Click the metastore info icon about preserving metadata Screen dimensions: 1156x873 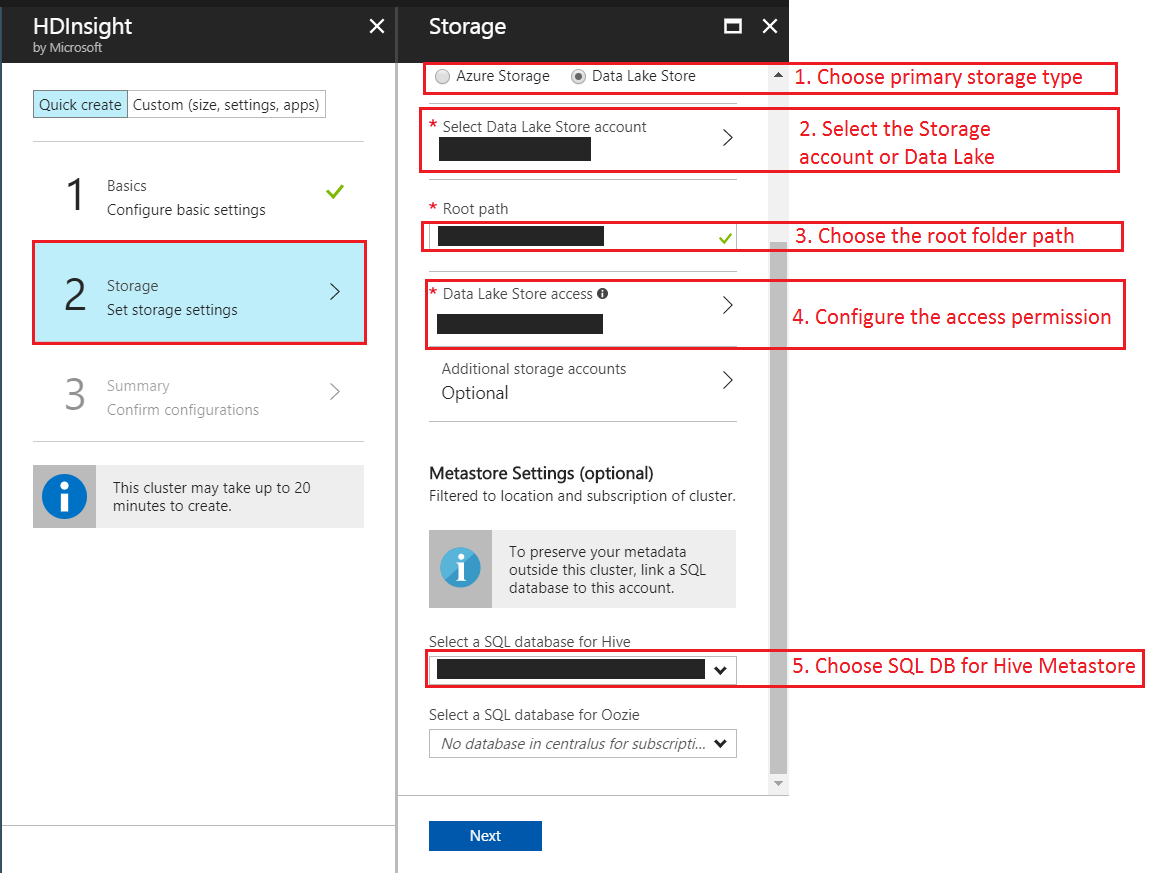coord(460,568)
